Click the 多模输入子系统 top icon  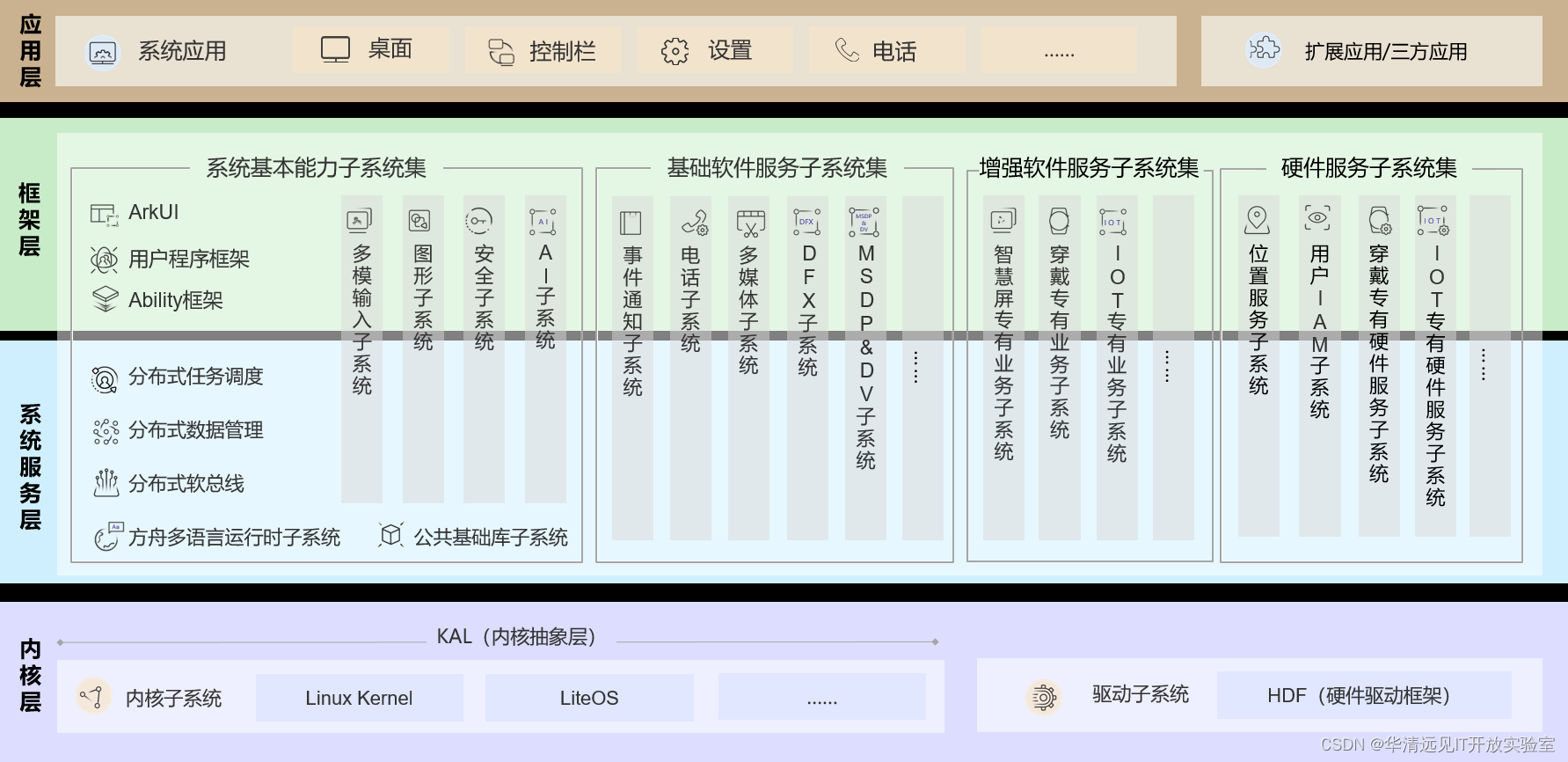[360, 220]
